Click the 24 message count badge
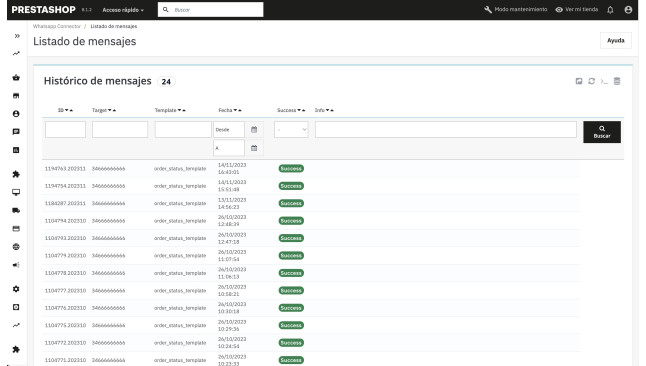This screenshot has width=646, height=366. (166, 82)
